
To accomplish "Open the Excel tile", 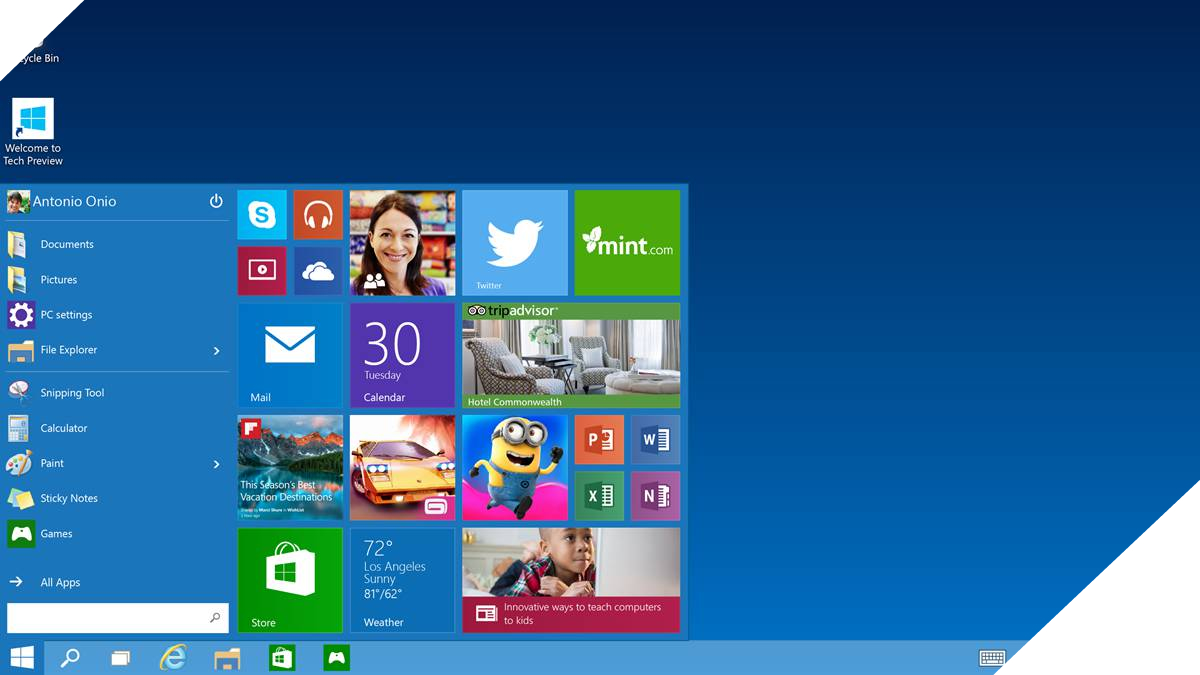I will 598,496.
